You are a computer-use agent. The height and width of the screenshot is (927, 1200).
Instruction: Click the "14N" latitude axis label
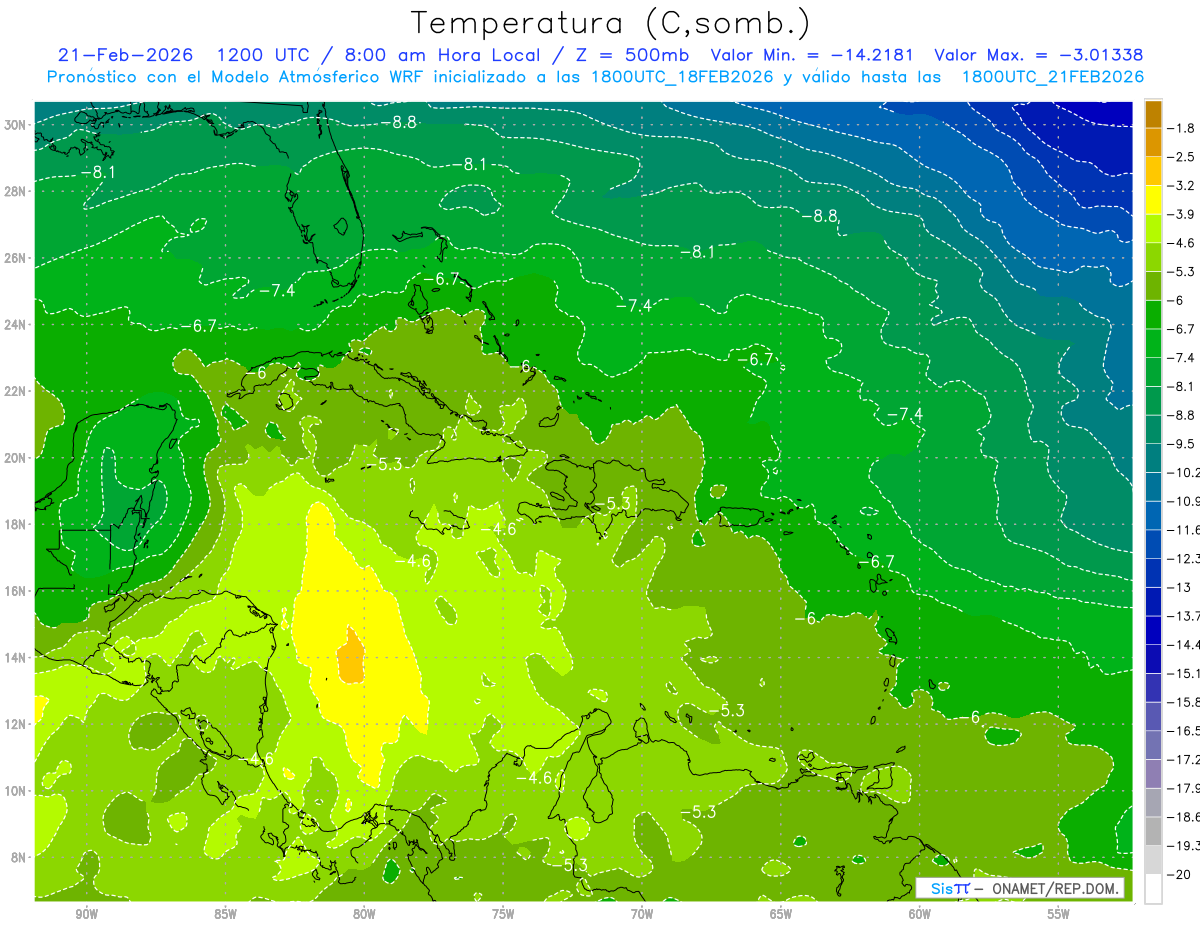pos(17,658)
